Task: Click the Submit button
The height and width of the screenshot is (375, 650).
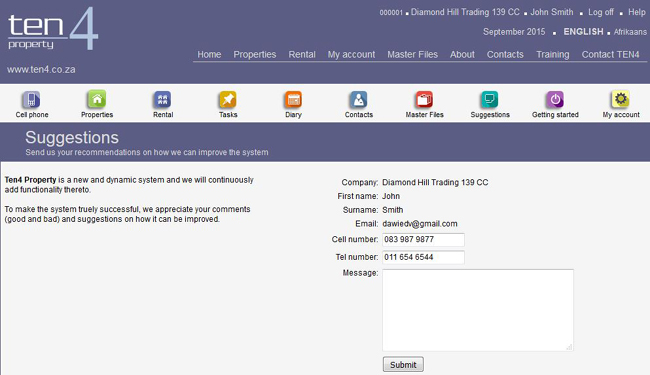Action: pos(403,365)
